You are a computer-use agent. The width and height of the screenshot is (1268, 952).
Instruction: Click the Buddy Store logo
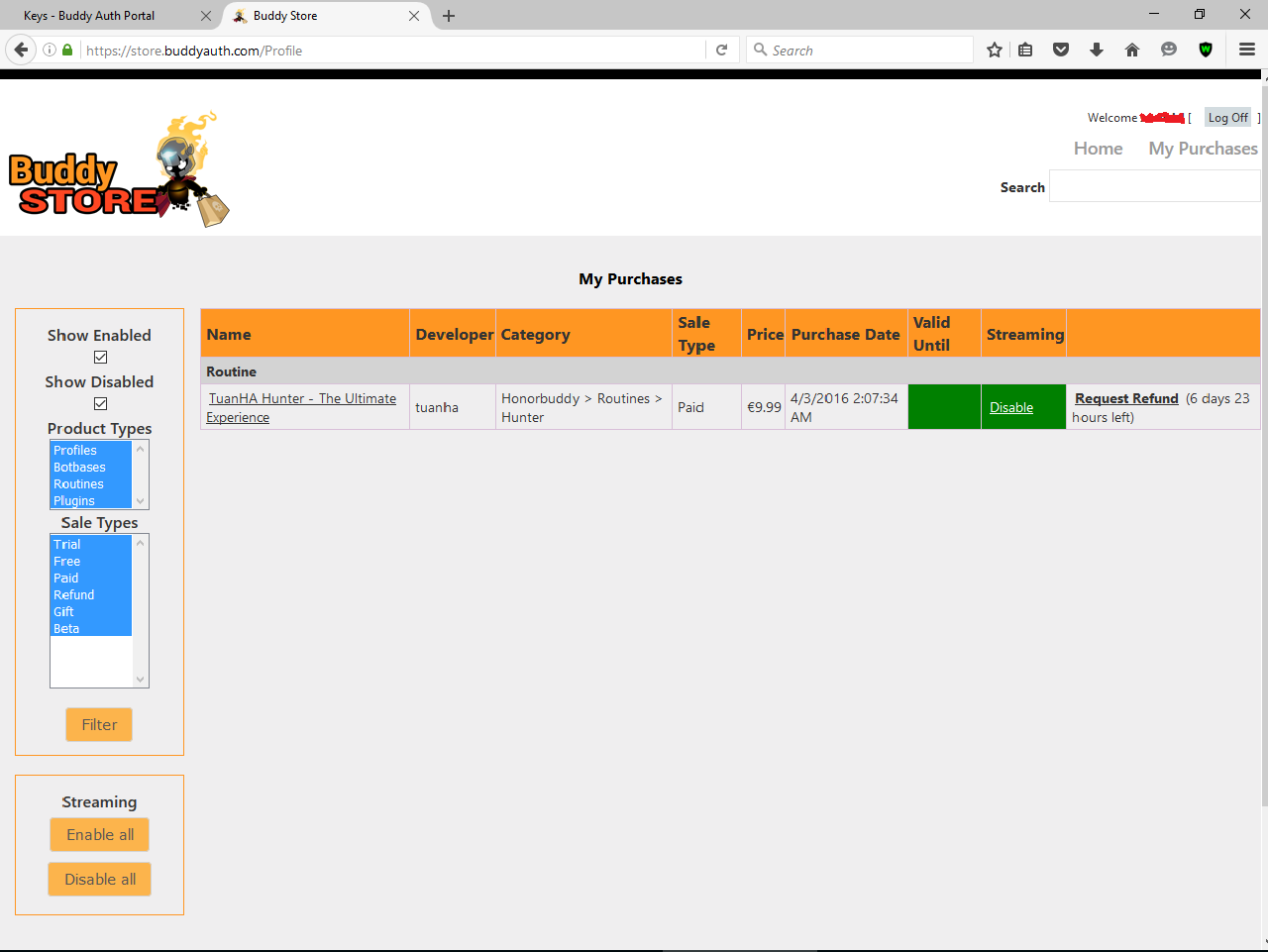(119, 169)
